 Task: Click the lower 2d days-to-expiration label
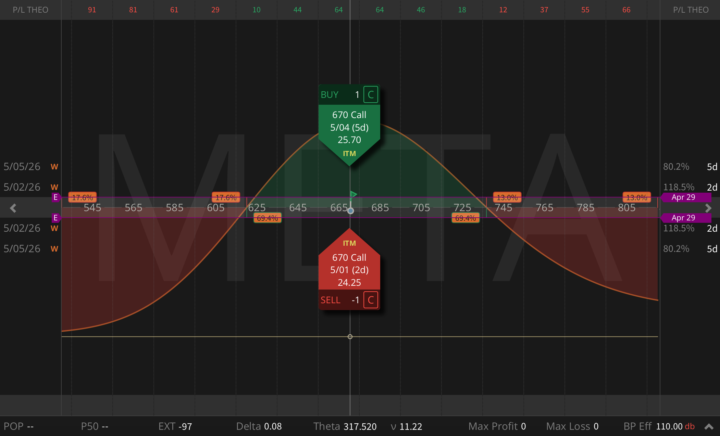[712, 228]
